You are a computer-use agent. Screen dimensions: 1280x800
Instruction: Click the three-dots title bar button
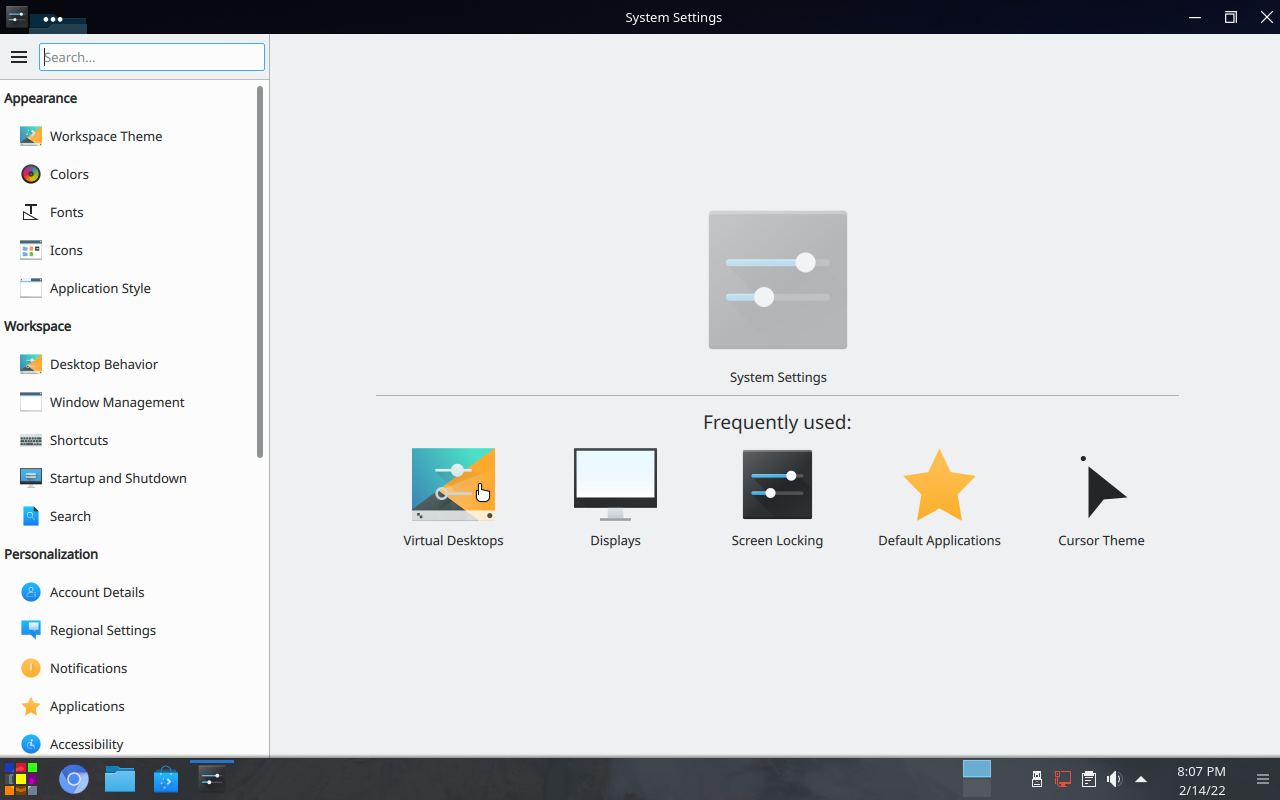pyautogui.click(x=53, y=18)
